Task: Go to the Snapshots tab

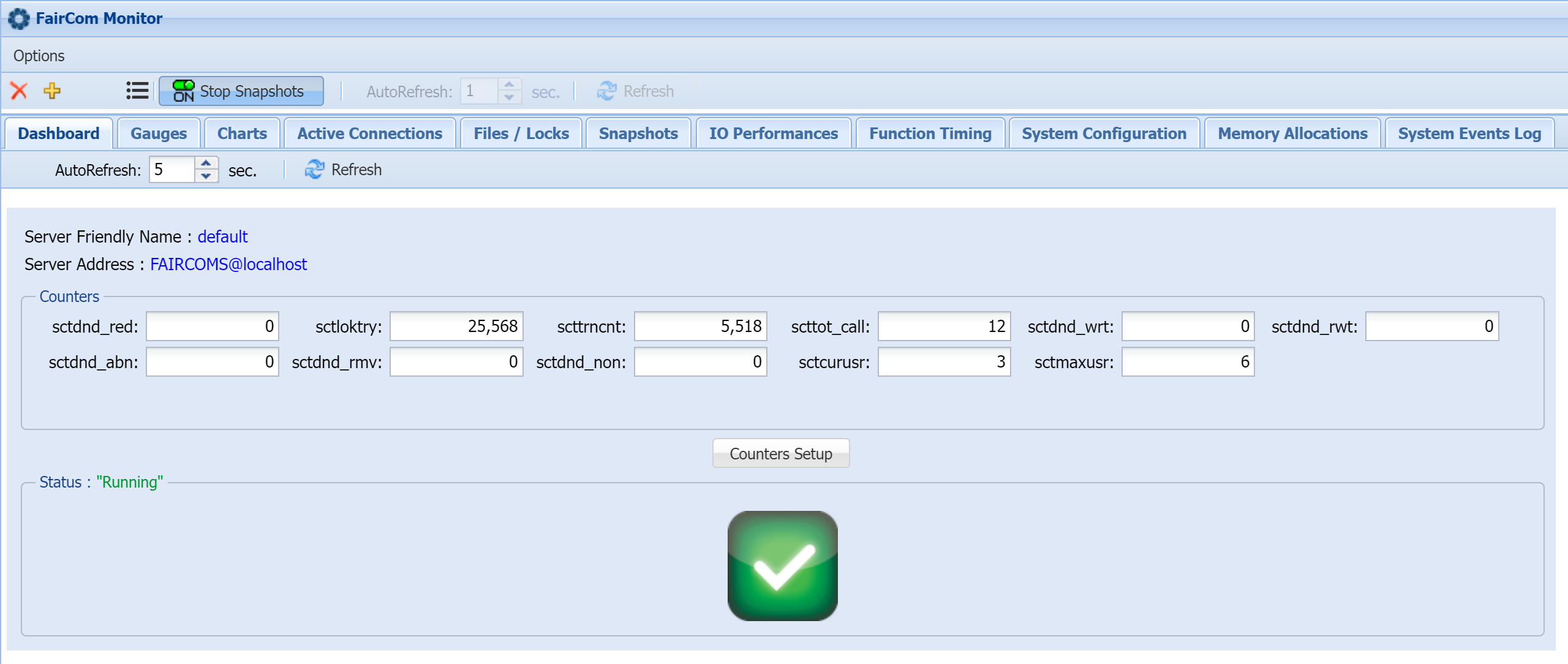Action: 638,134
